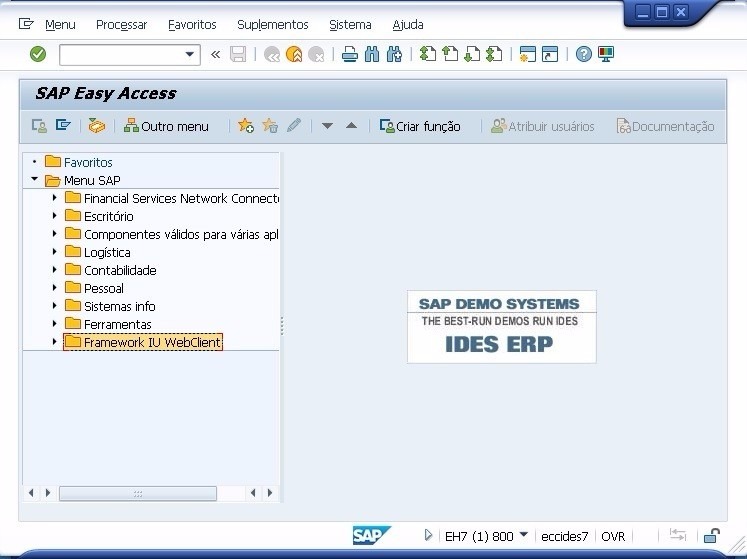The image size is (747, 559).
Task: Click the green Enter checkmark icon
Action: (x=38, y=54)
